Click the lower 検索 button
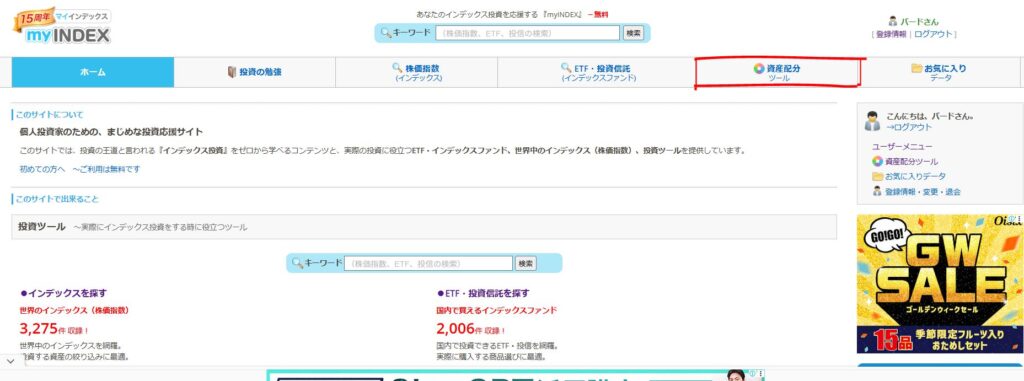Viewport: 1024px width, 381px height. coord(526,263)
